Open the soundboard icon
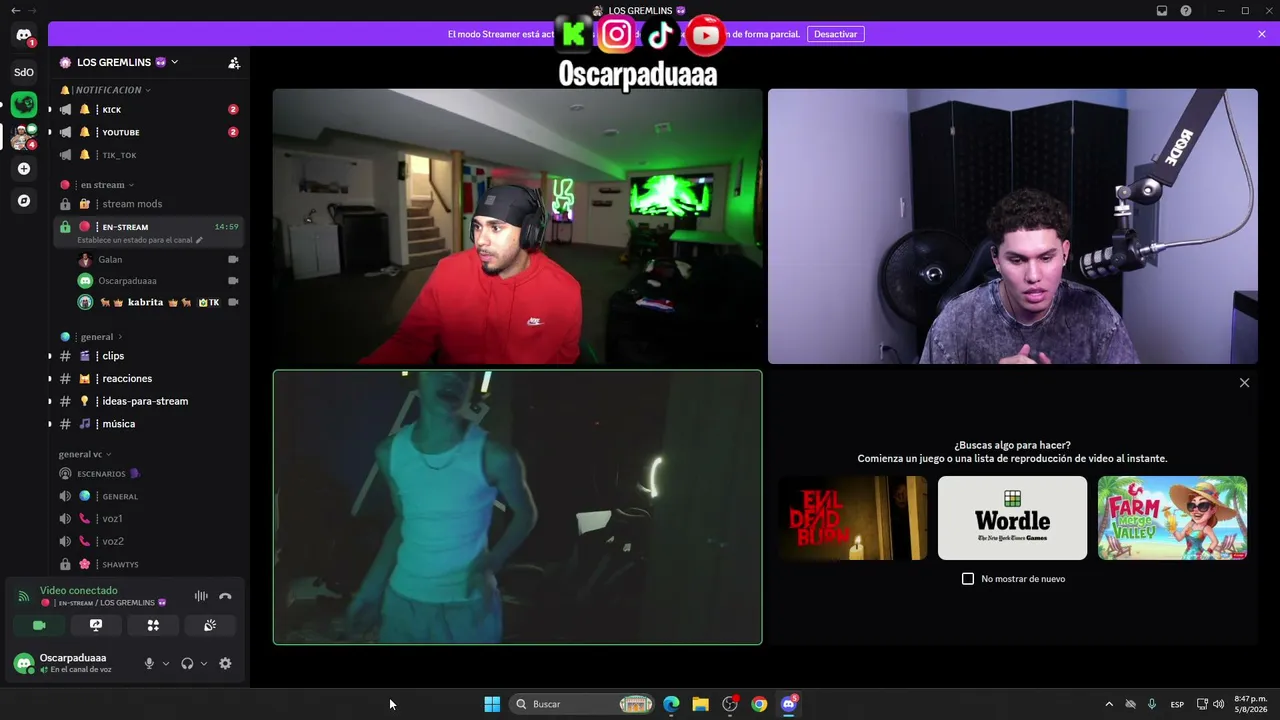The image size is (1280, 720). [210, 625]
